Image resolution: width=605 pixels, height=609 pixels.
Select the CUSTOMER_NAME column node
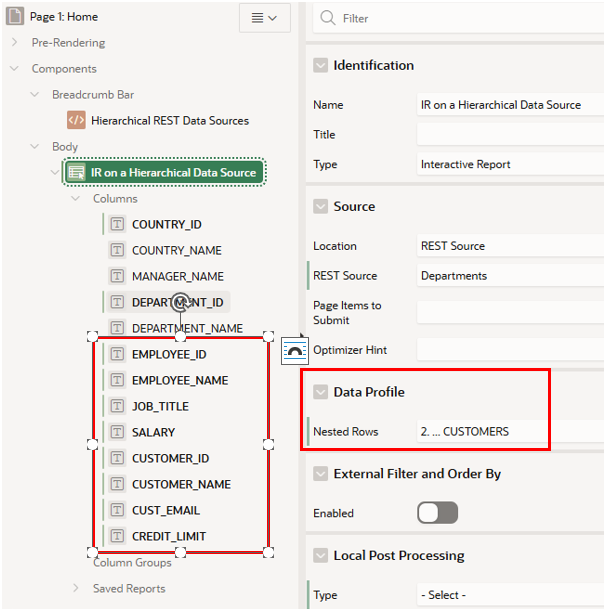point(181,484)
